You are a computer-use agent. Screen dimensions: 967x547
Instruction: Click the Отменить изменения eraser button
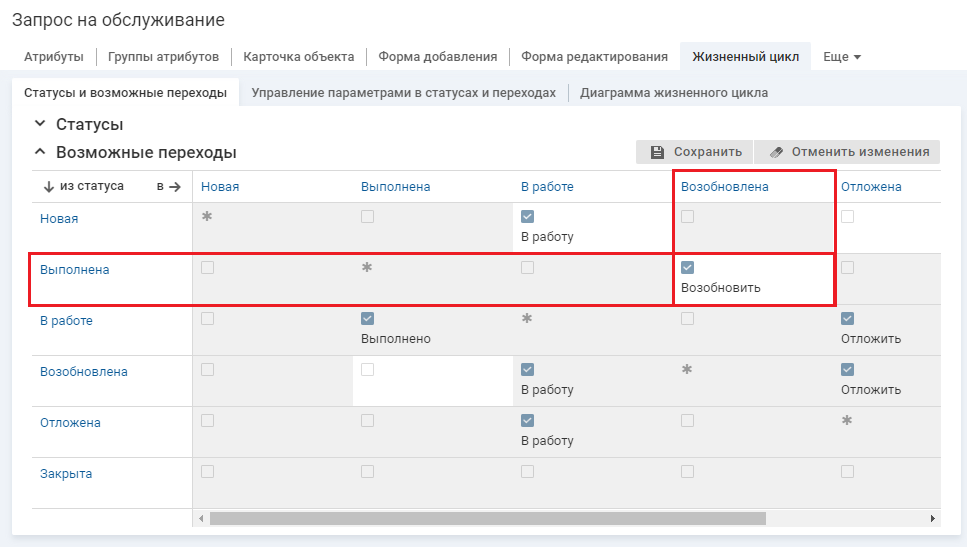click(x=848, y=152)
